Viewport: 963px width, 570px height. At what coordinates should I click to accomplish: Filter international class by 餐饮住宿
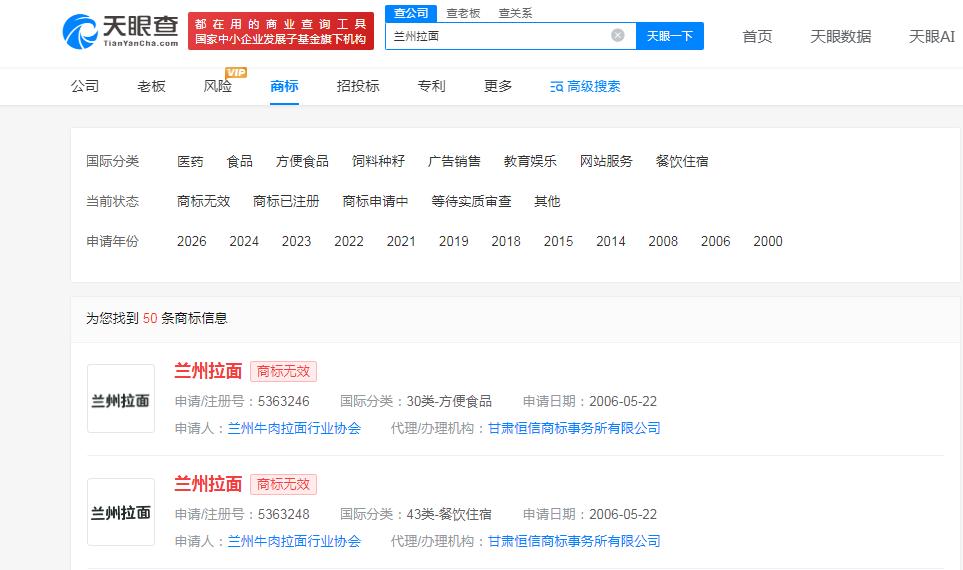pos(682,162)
